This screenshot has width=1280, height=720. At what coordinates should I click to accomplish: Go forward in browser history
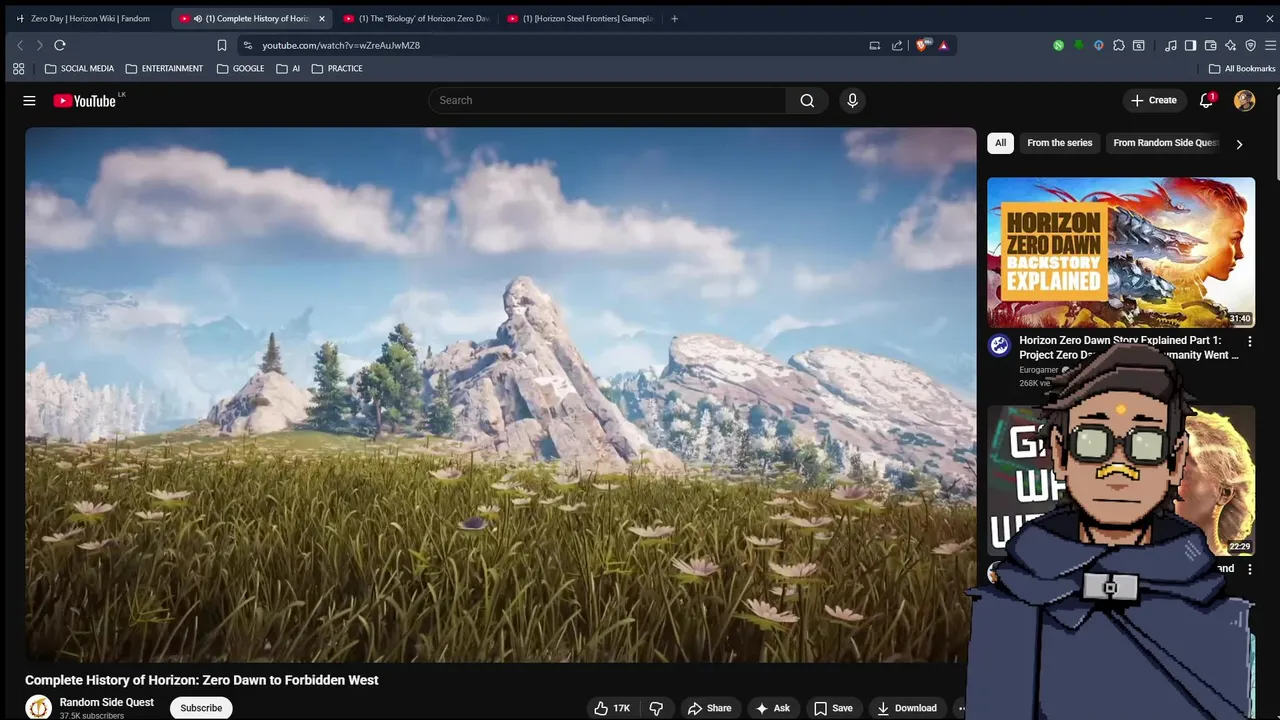pyautogui.click(x=39, y=45)
